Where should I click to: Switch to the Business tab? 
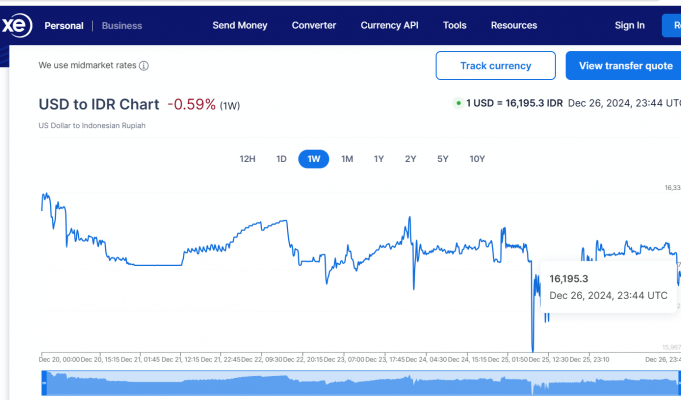point(122,25)
